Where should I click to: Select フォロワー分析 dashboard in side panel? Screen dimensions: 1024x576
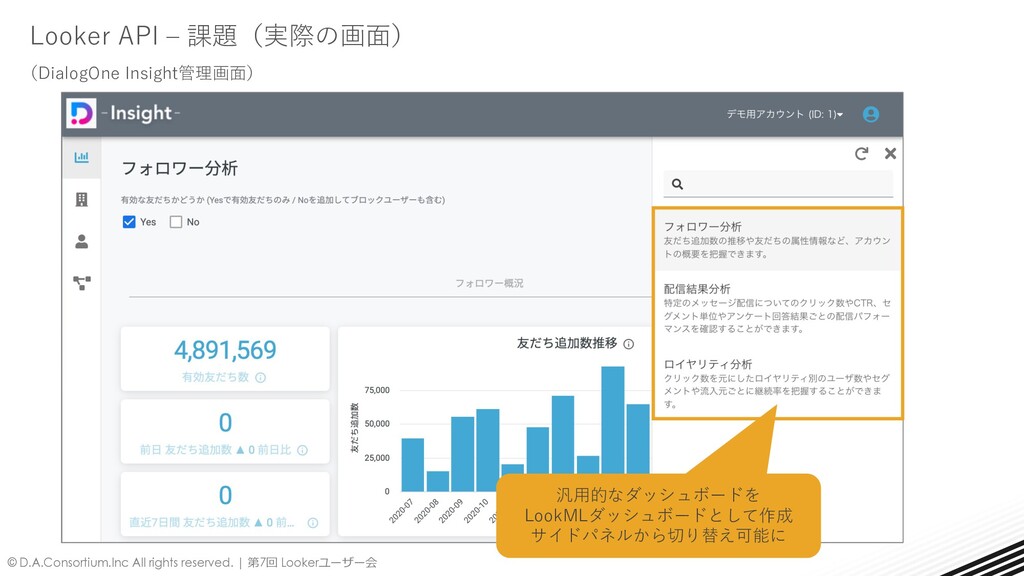point(777,239)
